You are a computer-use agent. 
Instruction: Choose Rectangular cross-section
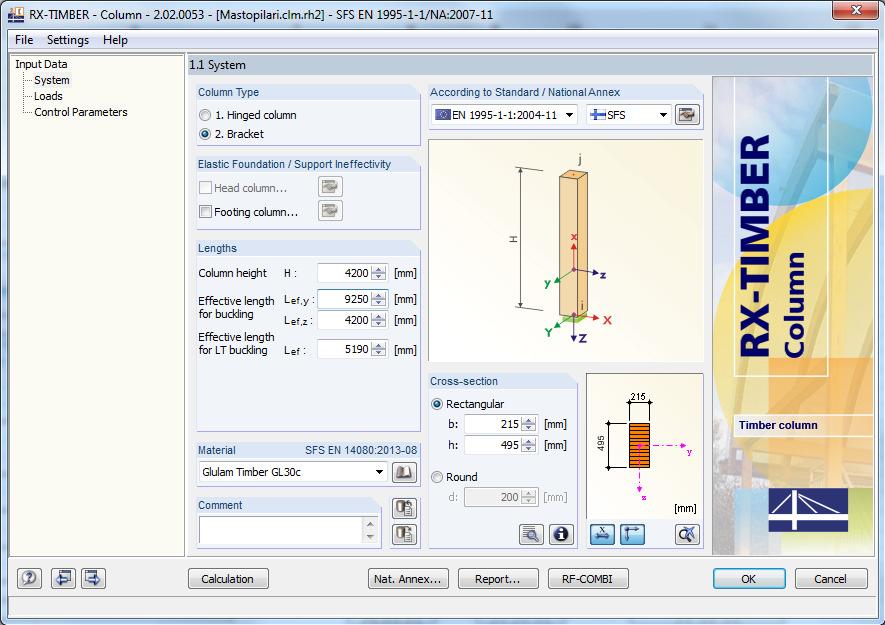(436, 404)
